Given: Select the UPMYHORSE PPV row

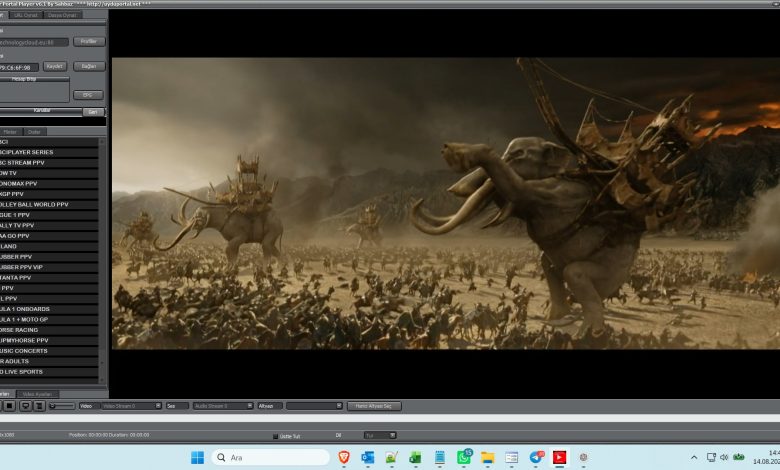Looking at the screenshot, I should click(49, 340).
